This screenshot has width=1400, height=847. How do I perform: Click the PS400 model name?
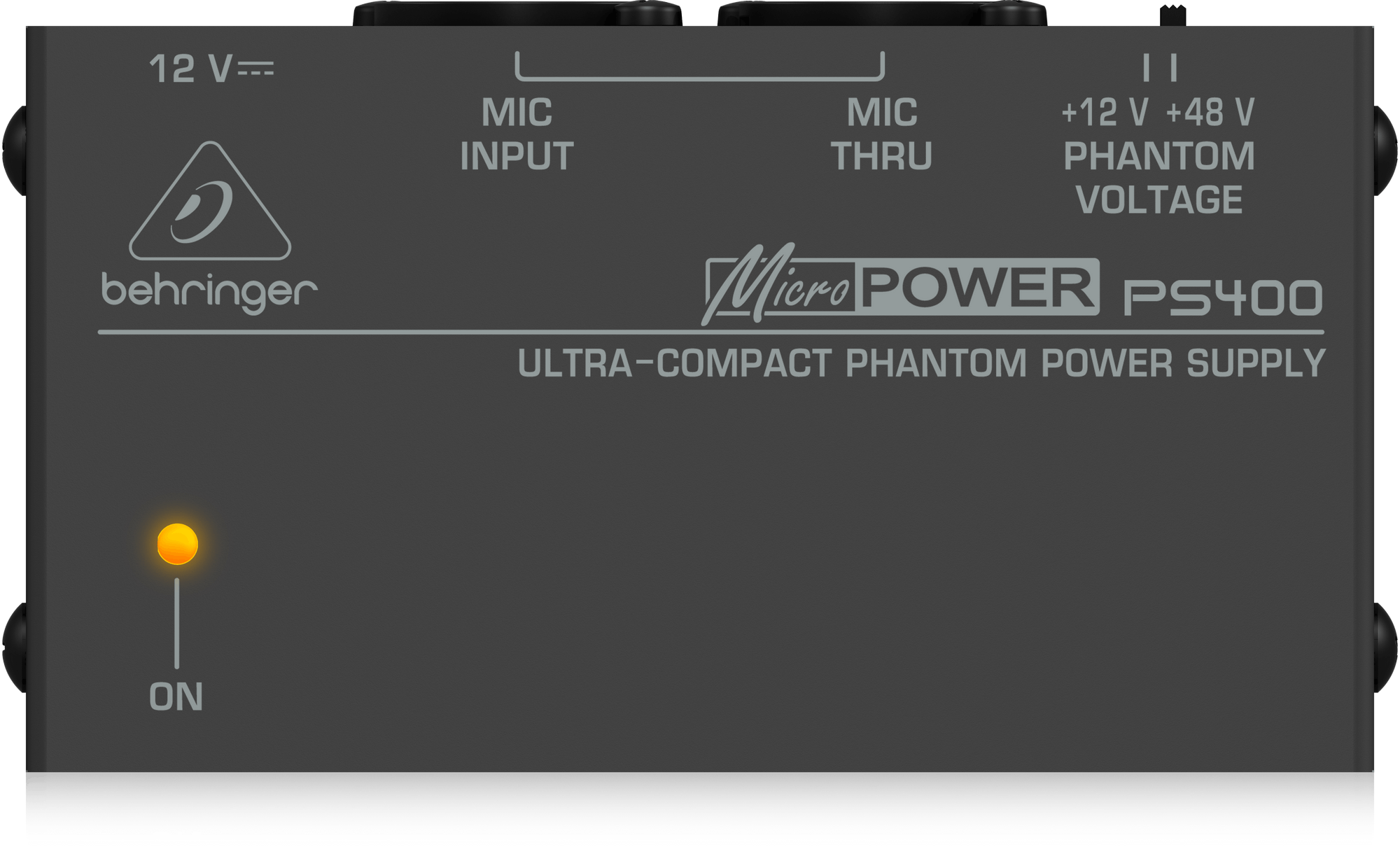point(1223,297)
